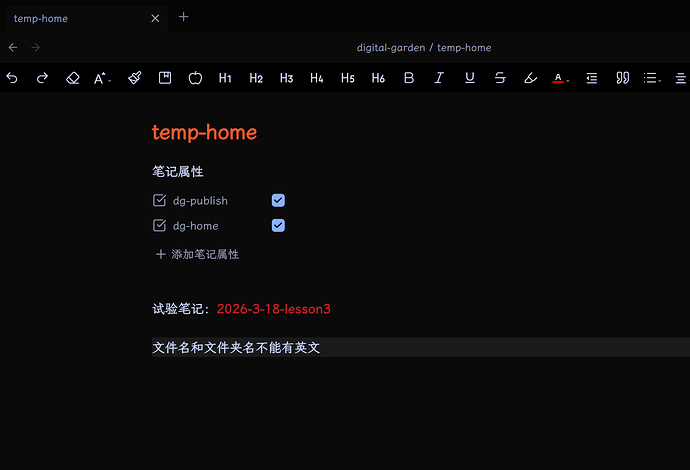690x470 pixels.
Task: Select the format painter brush icon
Action: coord(135,78)
